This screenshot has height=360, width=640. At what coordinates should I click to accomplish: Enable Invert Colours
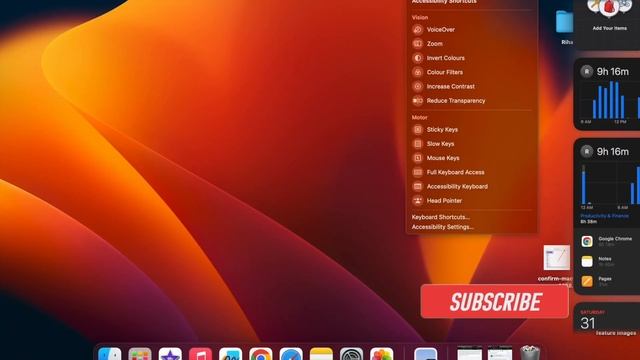pyautogui.click(x=471, y=58)
